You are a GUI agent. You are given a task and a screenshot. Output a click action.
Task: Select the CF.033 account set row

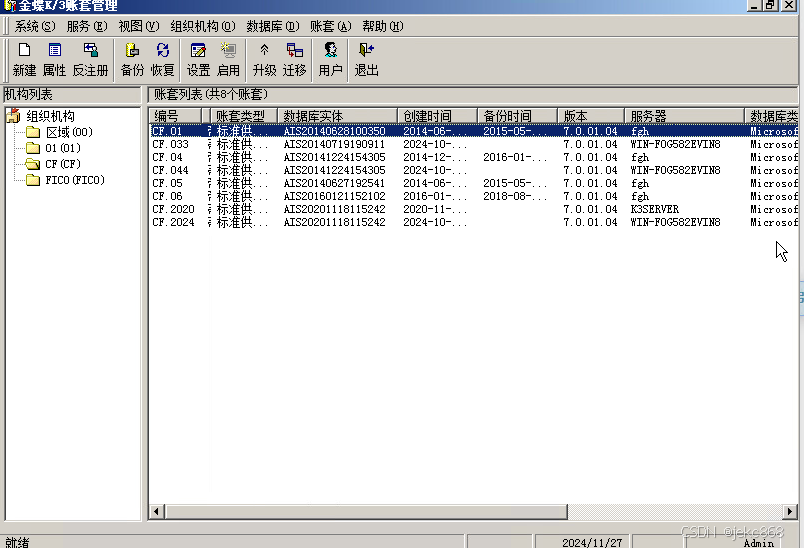474,144
